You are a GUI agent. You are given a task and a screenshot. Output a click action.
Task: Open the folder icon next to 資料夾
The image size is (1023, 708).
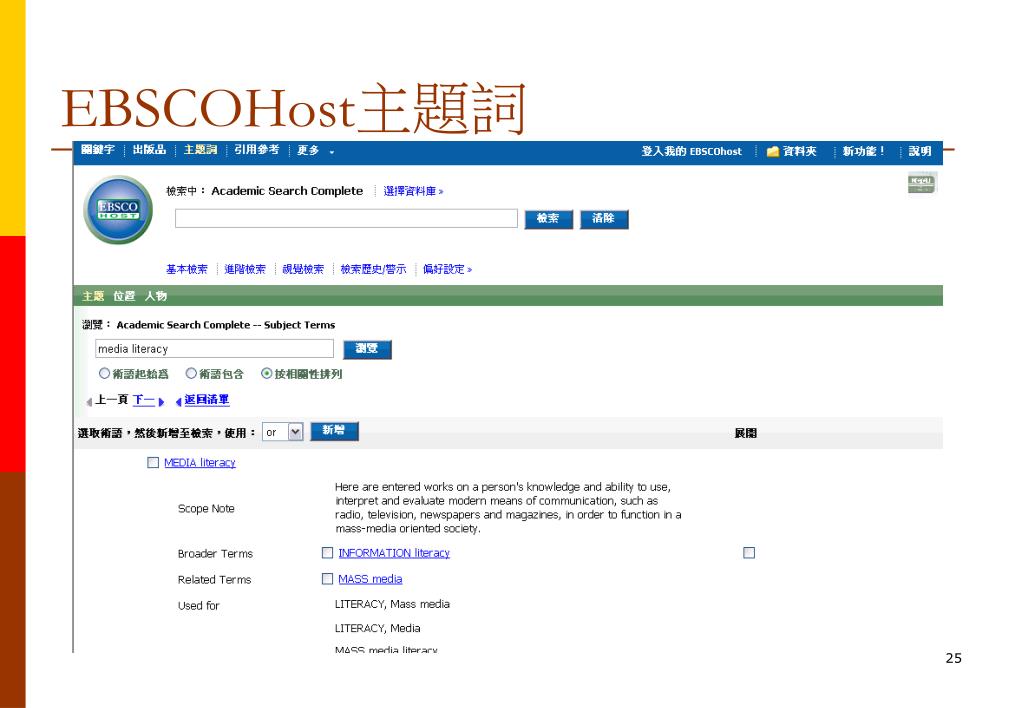pyautogui.click(x=773, y=151)
